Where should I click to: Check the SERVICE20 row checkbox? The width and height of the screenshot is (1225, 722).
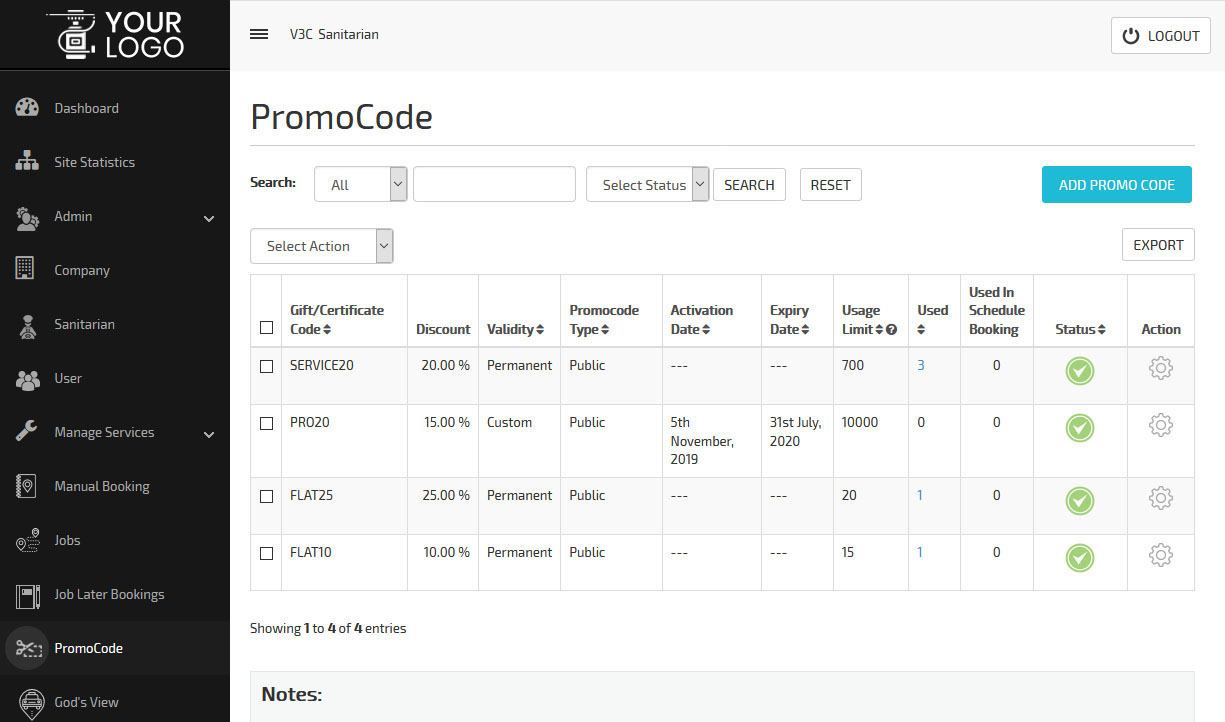click(x=266, y=367)
